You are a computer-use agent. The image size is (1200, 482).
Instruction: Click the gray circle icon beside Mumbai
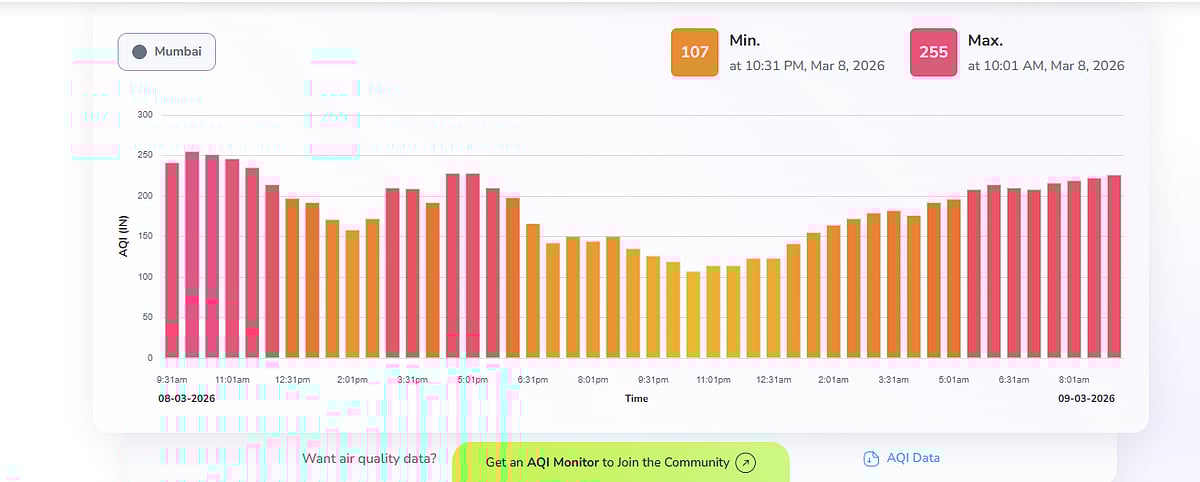click(x=140, y=52)
